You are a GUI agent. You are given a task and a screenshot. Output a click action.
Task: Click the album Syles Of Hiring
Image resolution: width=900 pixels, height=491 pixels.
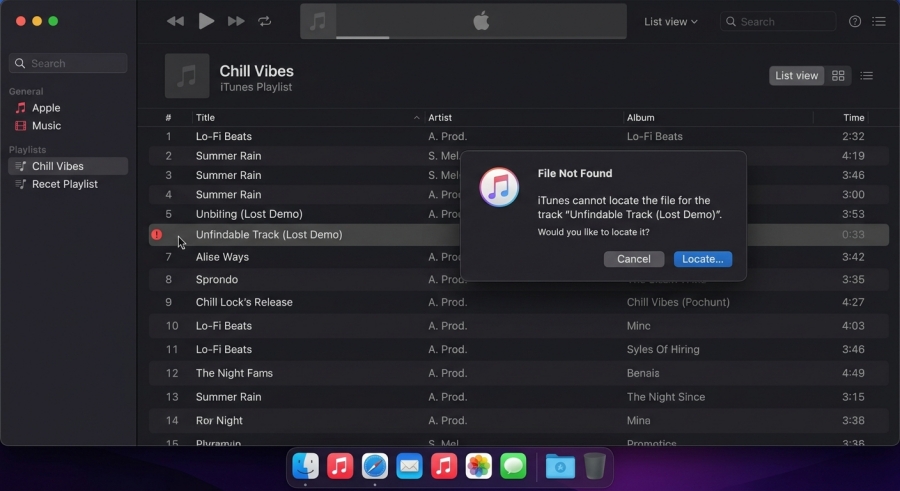coord(663,349)
